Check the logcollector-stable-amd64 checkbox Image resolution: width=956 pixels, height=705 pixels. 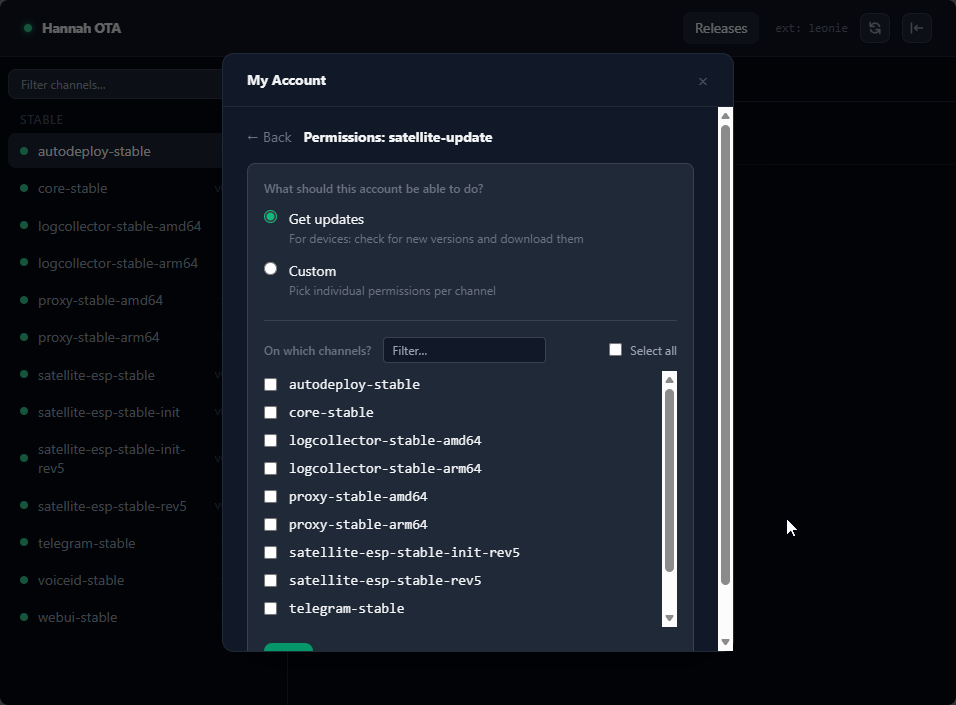(x=270, y=440)
